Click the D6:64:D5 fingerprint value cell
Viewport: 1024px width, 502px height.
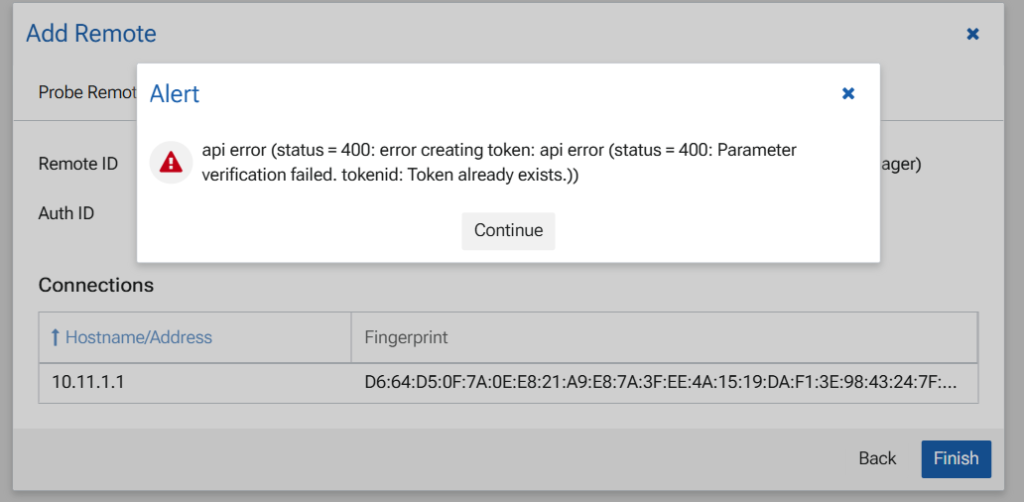[661, 383]
